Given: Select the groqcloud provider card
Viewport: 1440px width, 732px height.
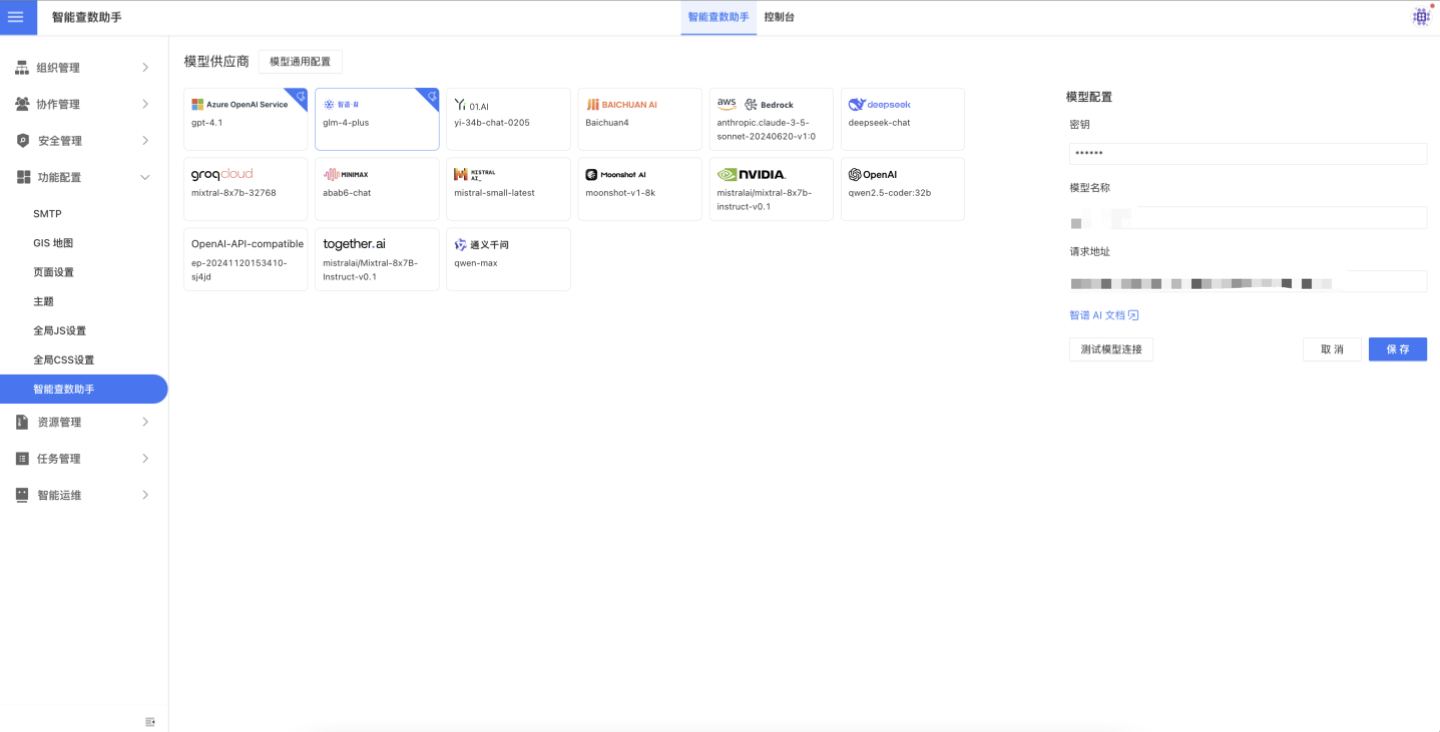Looking at the screenshot, I should [246, 189].
